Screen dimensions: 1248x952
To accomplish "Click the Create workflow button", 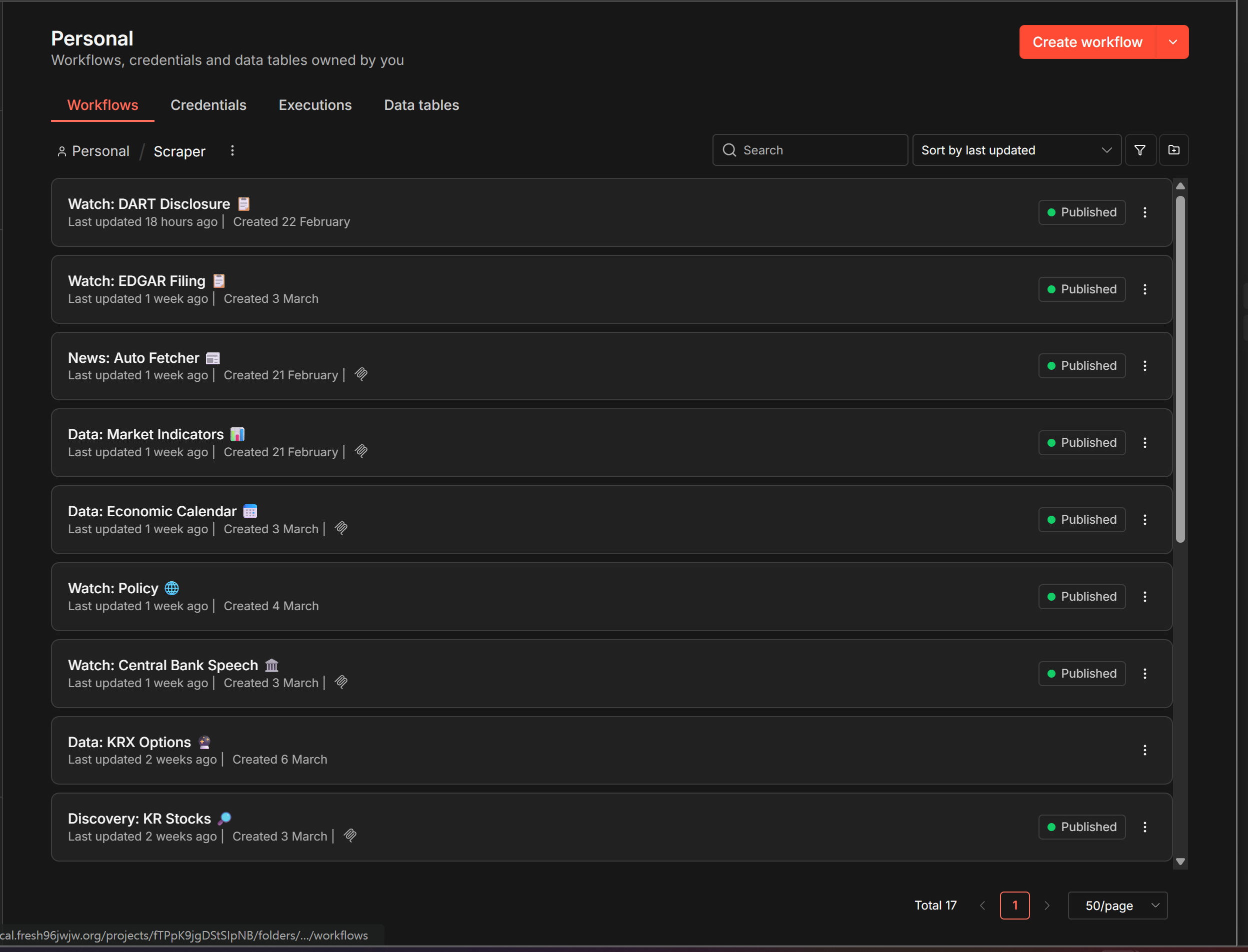I will (x=1087, y=42).
